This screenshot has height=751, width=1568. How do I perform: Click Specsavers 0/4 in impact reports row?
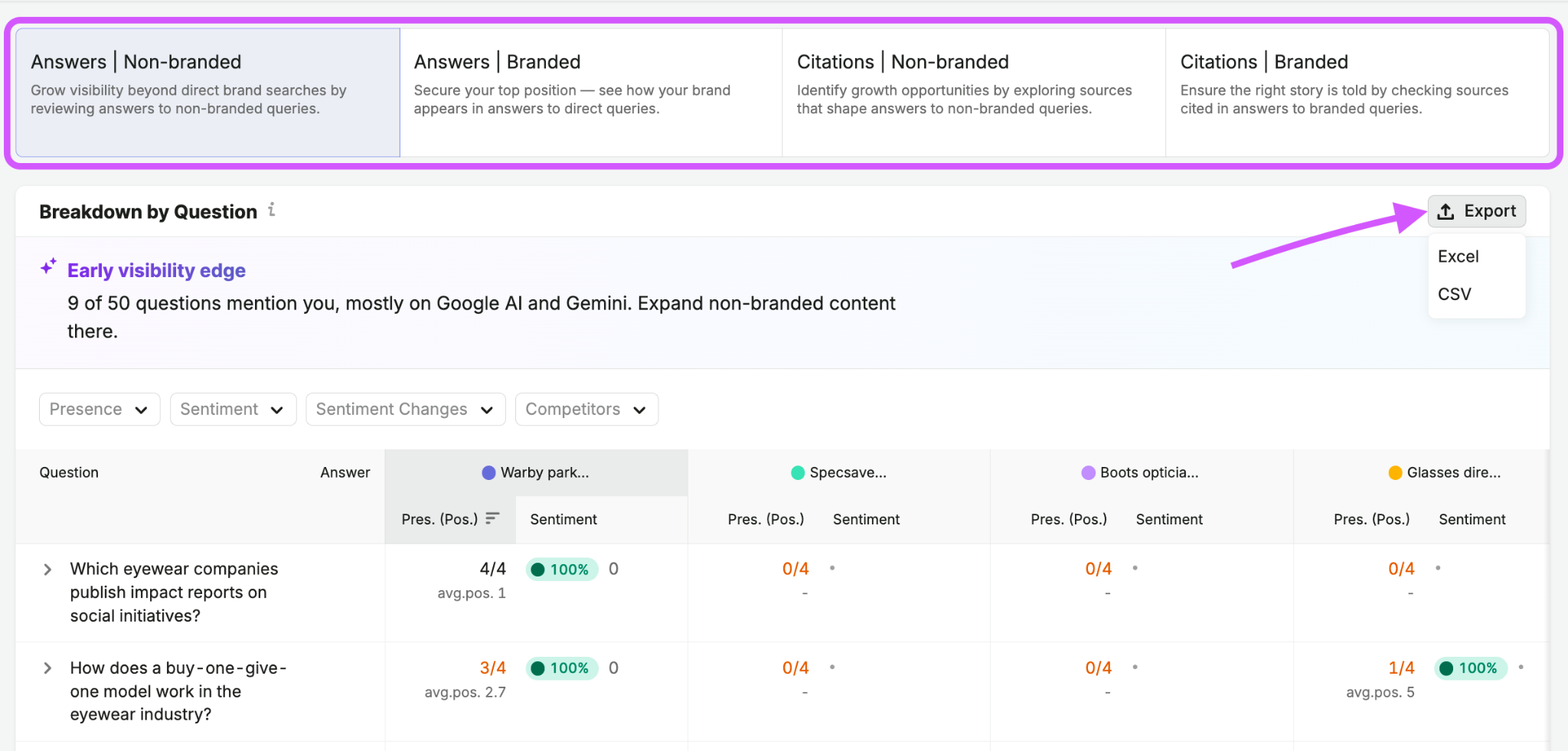pos(795,570)
